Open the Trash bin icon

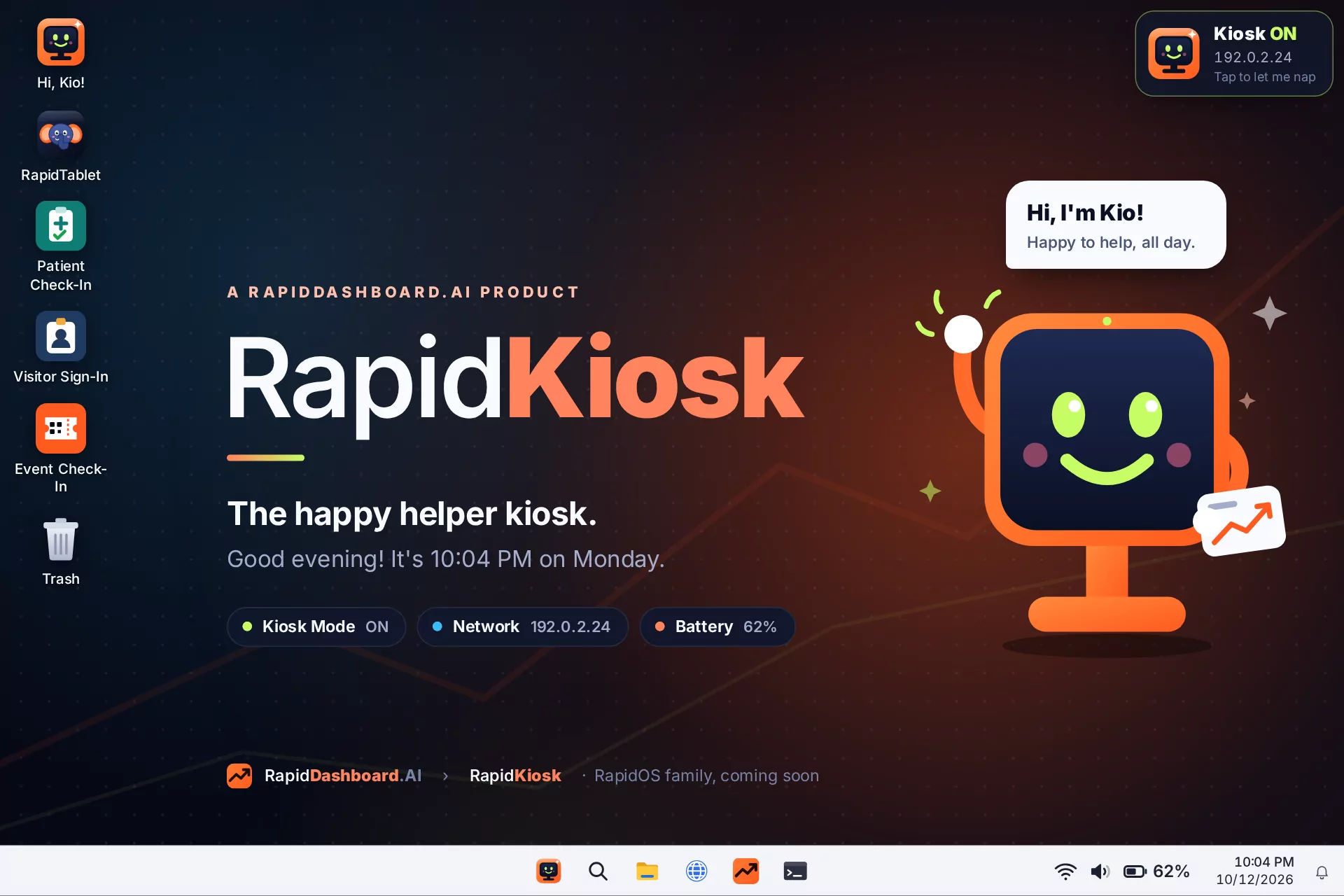tap(61, 540)
